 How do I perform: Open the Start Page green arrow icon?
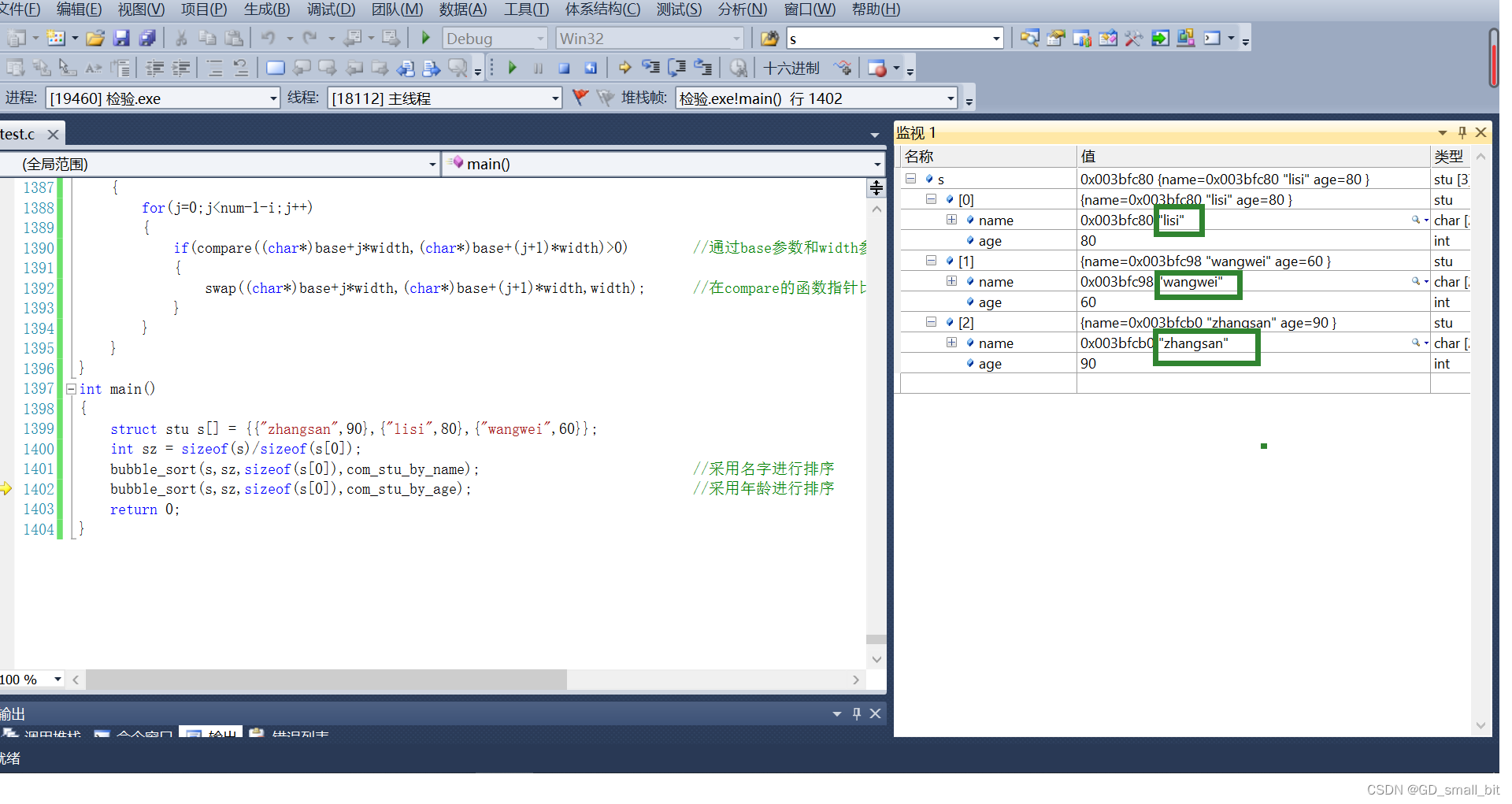(1159, 38)
